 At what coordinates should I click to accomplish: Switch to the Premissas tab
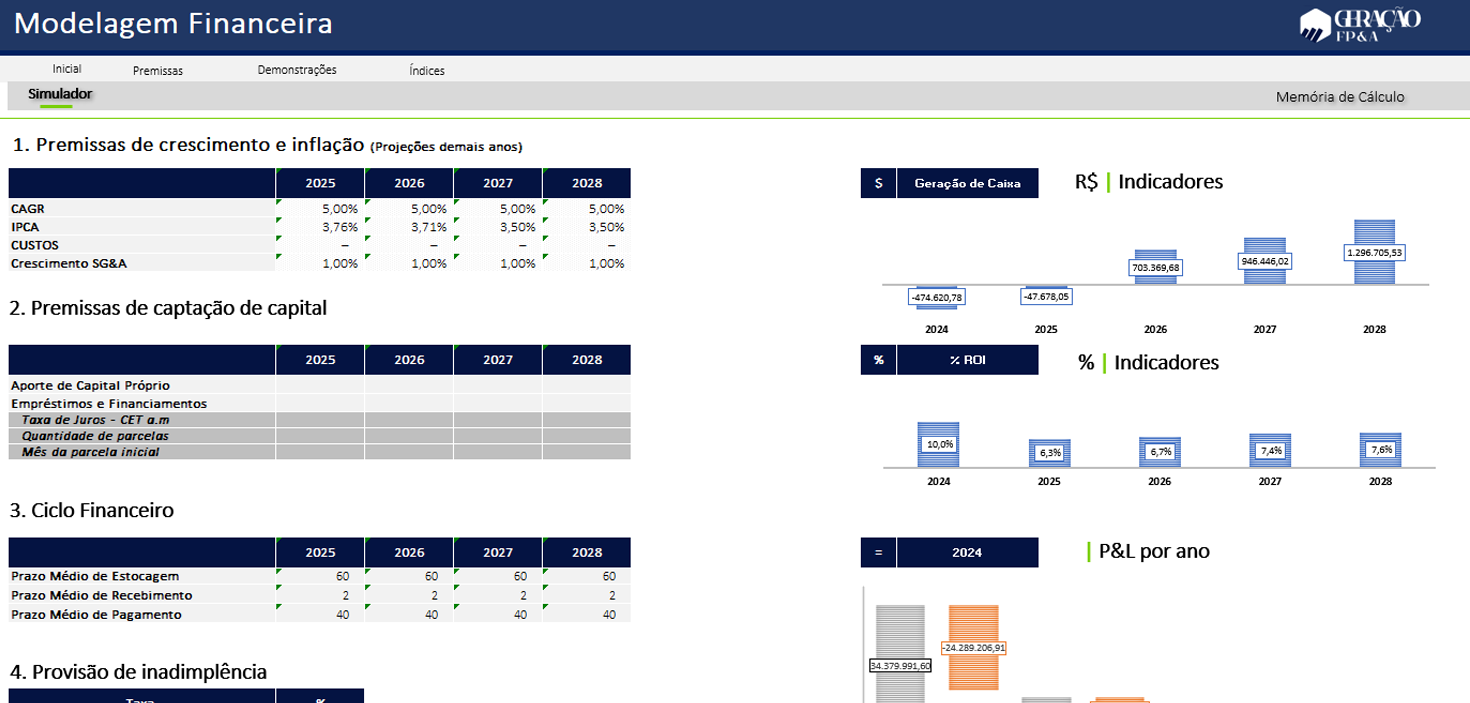158,70
